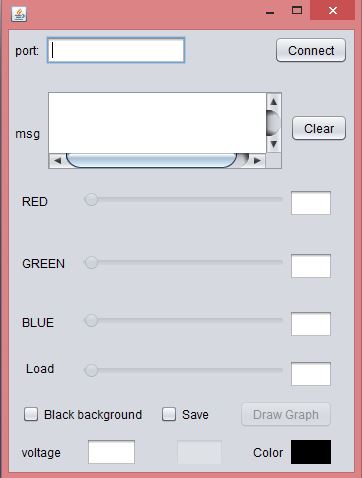This screenshot has width=362, height=478.
Task: Click the GREEN slider handle
Action: 91,262
